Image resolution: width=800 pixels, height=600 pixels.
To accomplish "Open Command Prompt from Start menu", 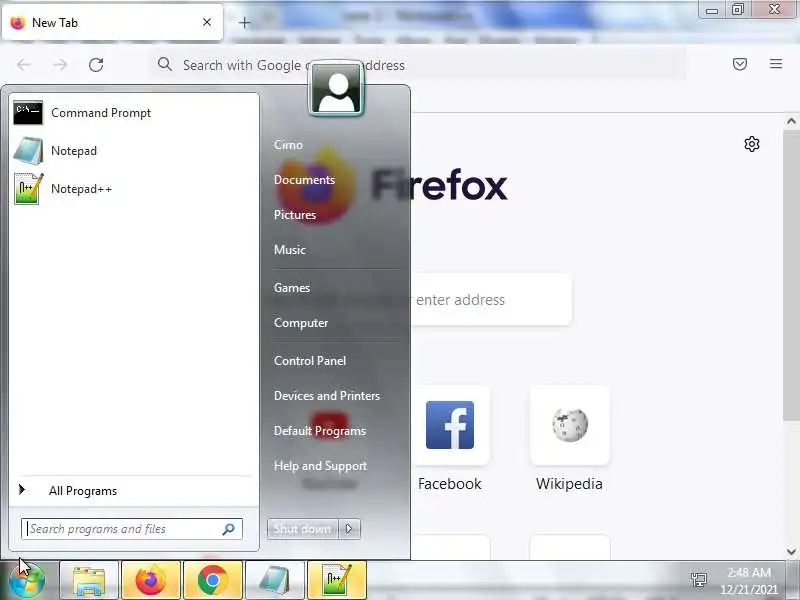I will click(x=134, y=113).
